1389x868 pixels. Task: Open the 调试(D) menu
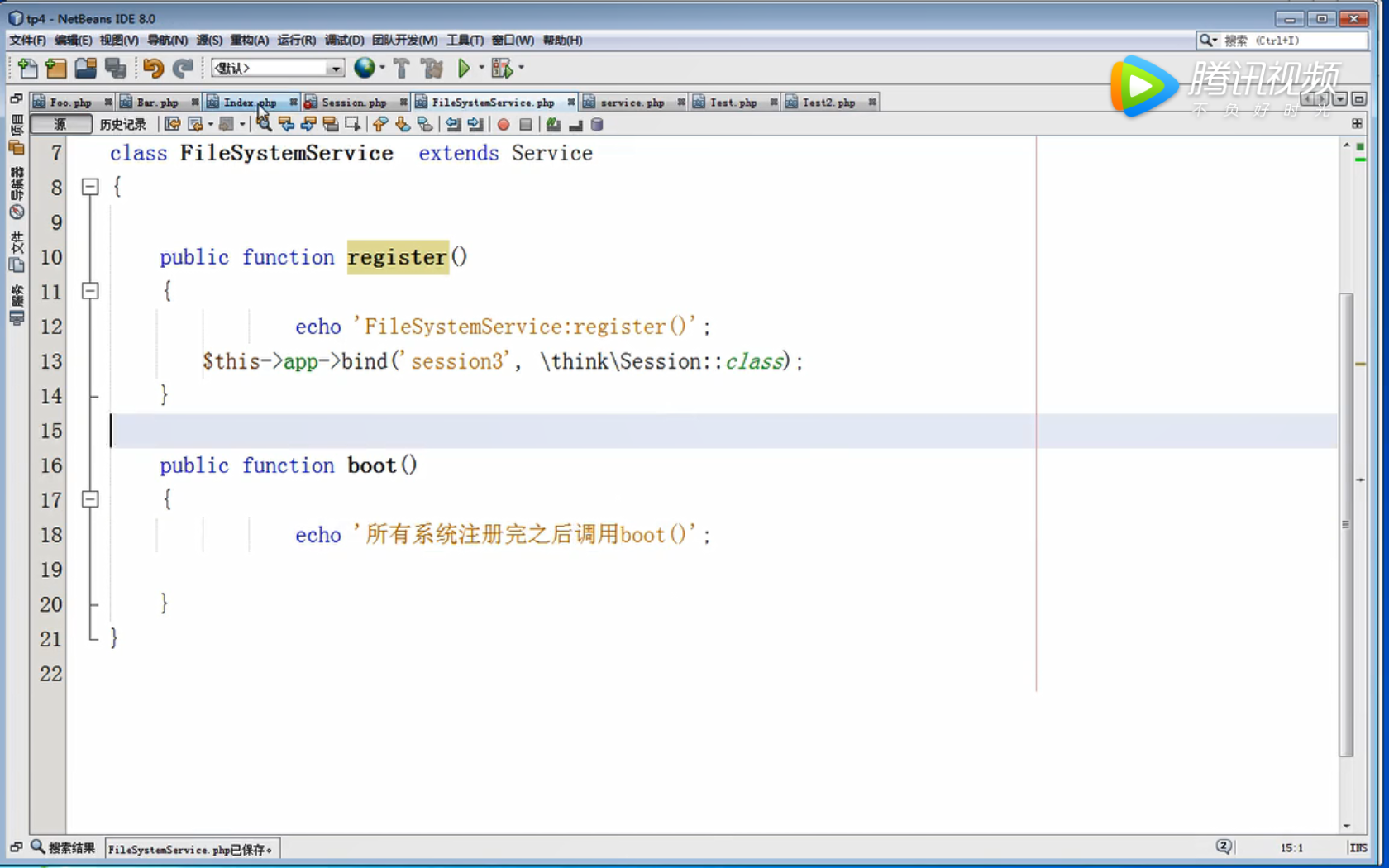click(x=344, y=40)
